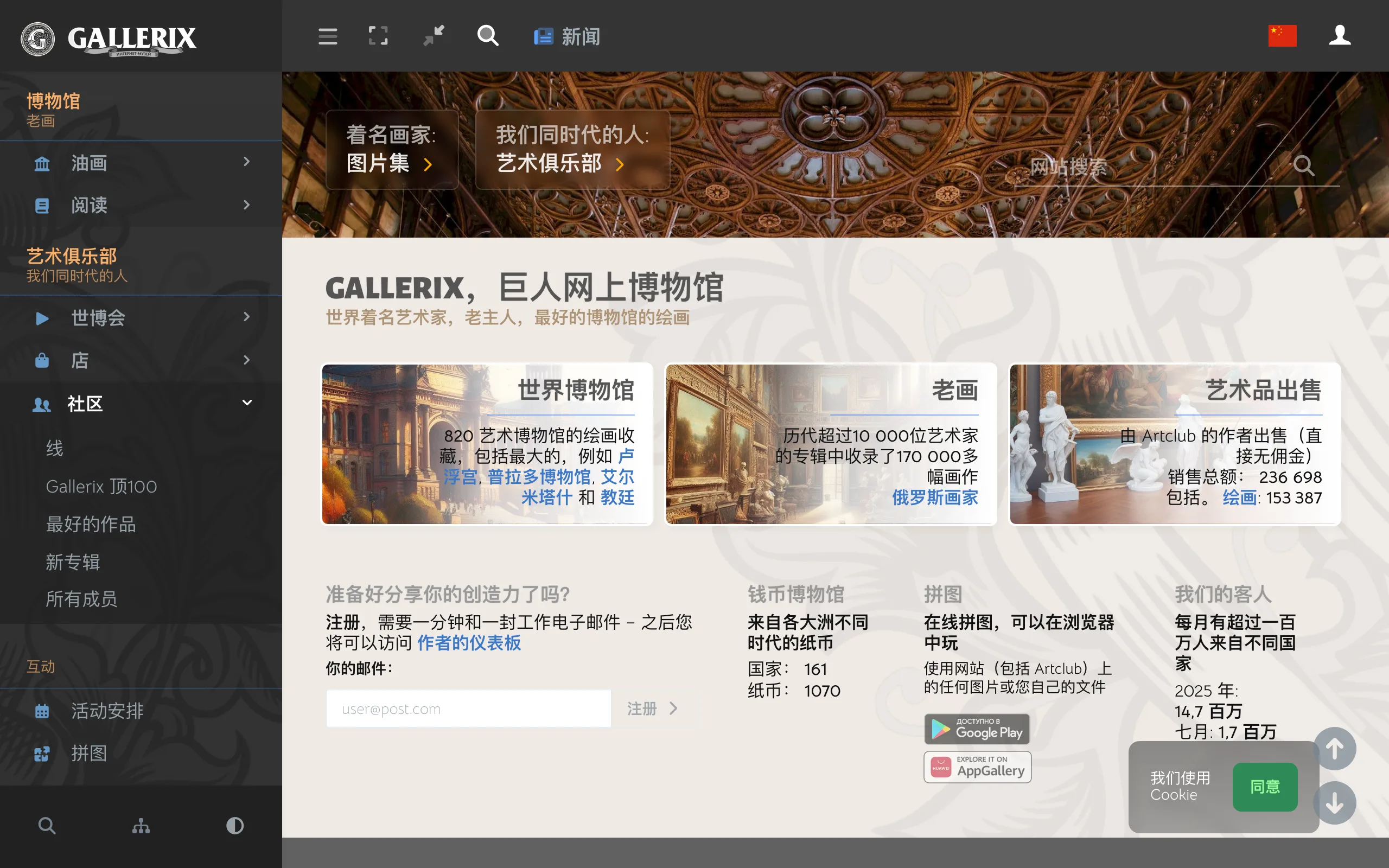The height and width of the screenshot is (868, 1389).
Task: Expand the 世博会 menu chevron
Action: tap(247, 317)
